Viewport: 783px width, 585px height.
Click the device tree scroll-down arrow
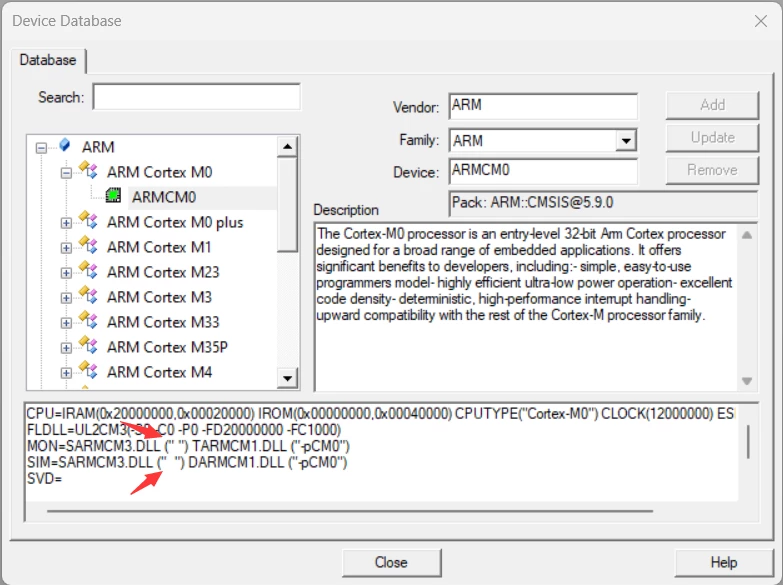pyautogui.click(x=287, y=378)
